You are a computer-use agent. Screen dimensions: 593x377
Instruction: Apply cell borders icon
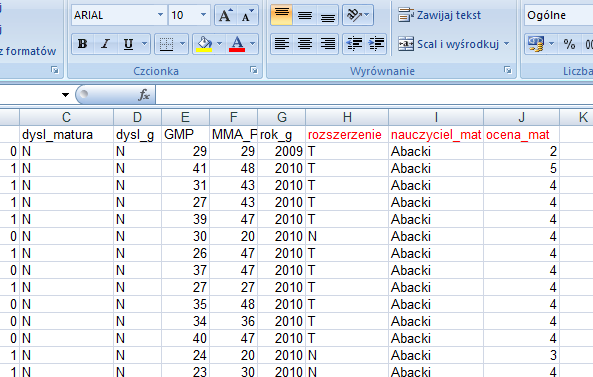[166, 44]
